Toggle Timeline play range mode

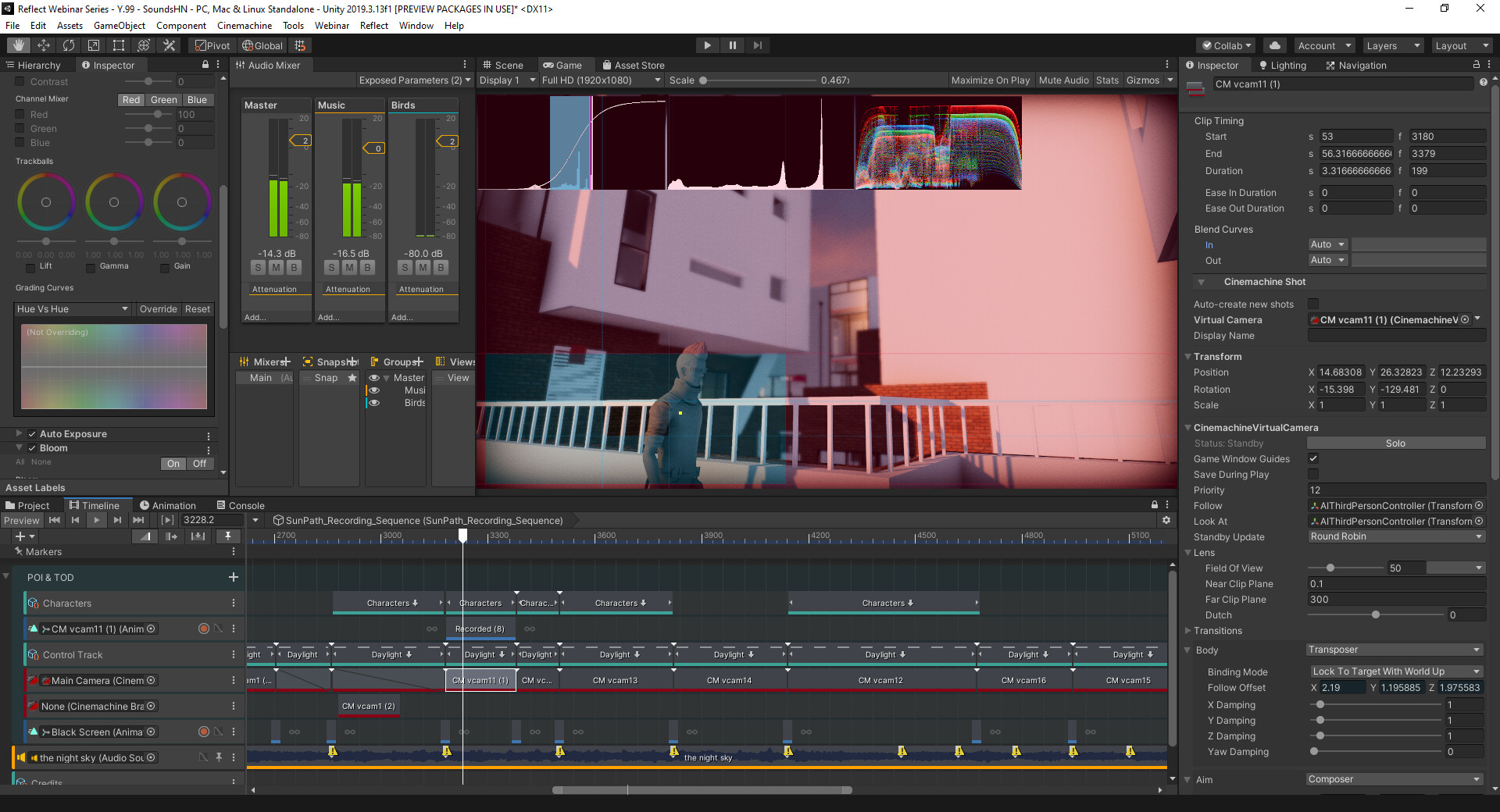coord(167,520)
